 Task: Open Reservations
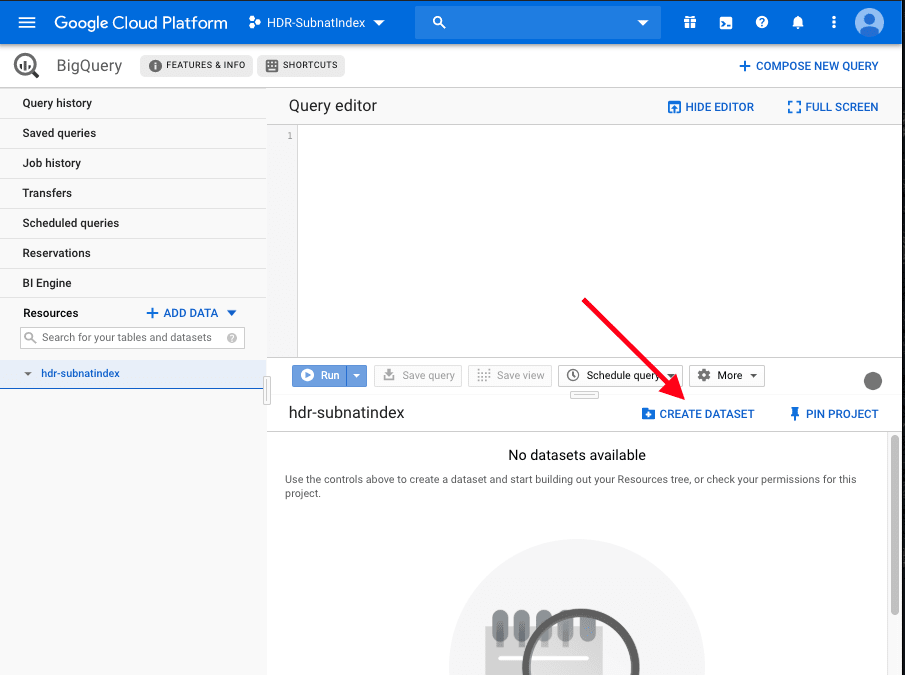tap(133, 253)
